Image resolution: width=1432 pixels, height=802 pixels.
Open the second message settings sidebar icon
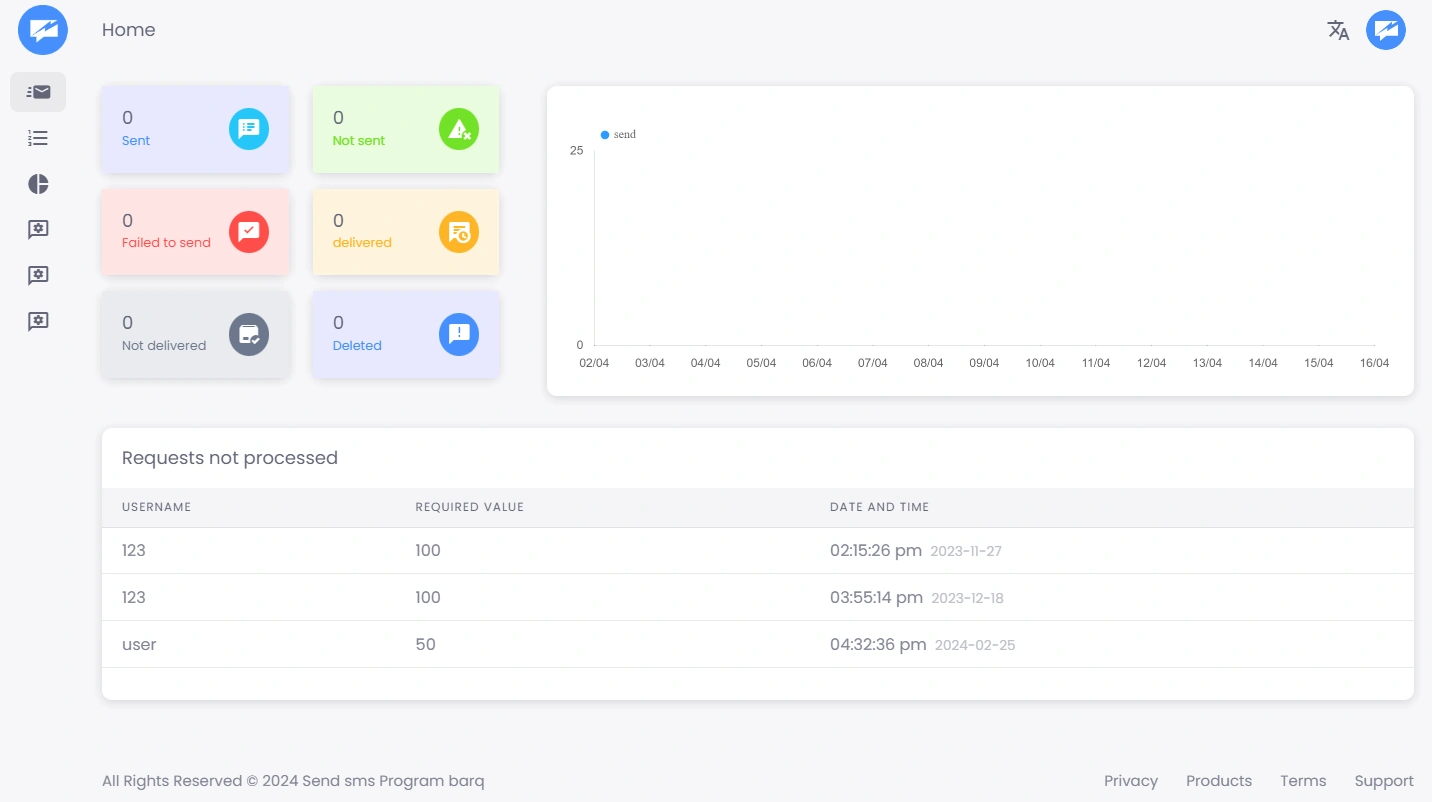(x=38, y=276)
